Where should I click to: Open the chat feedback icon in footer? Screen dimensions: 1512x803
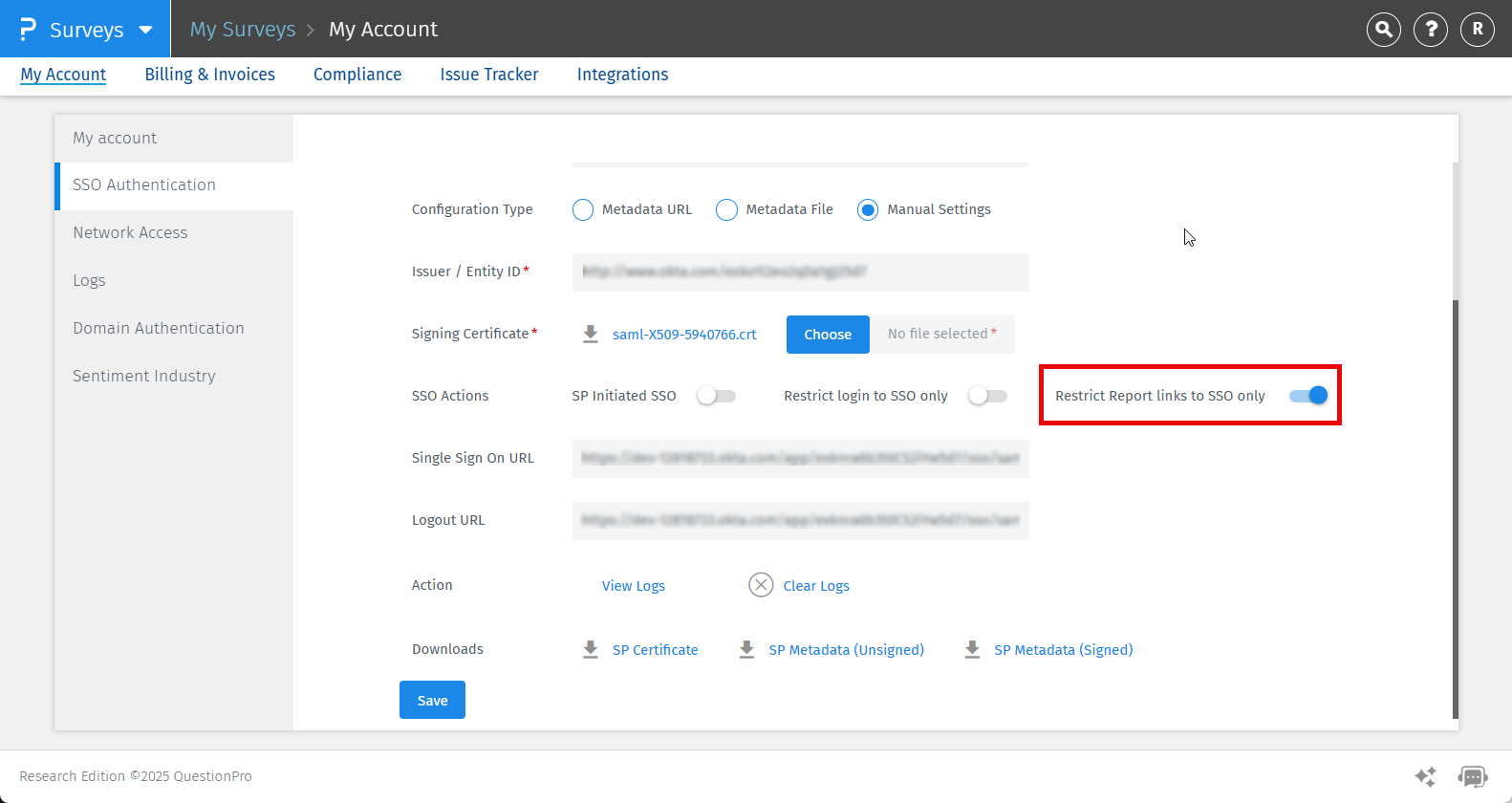1472,776
